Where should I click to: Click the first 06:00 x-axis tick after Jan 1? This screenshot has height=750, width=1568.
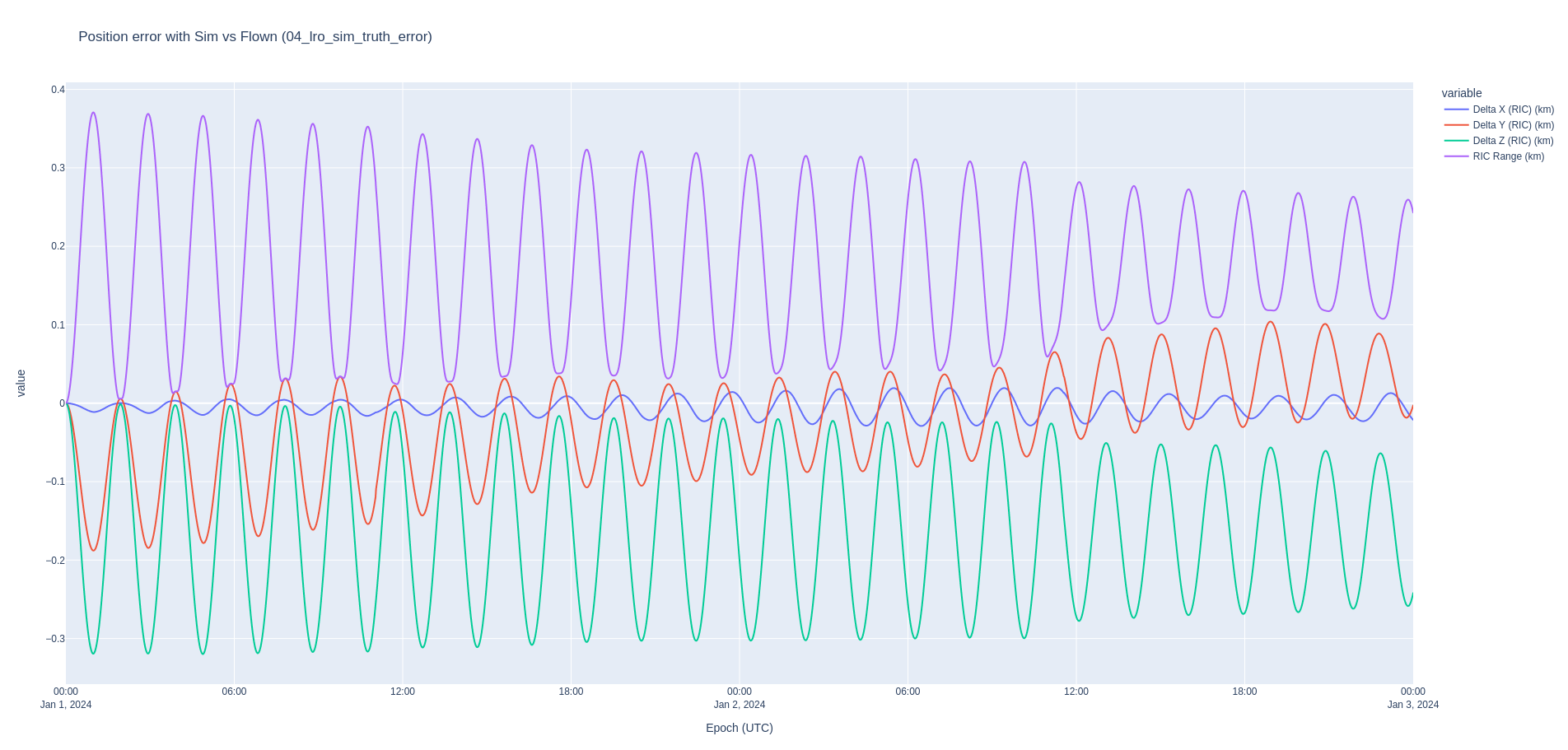(234, 692)
